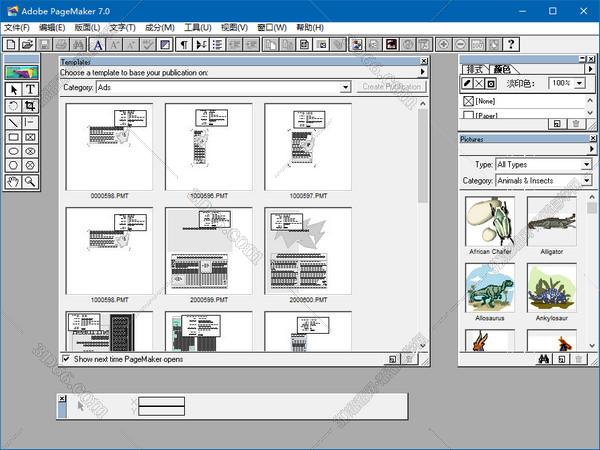Select the Pointer arrow tool
Viewport: 600px width, 450px height.
click(13, 89)
